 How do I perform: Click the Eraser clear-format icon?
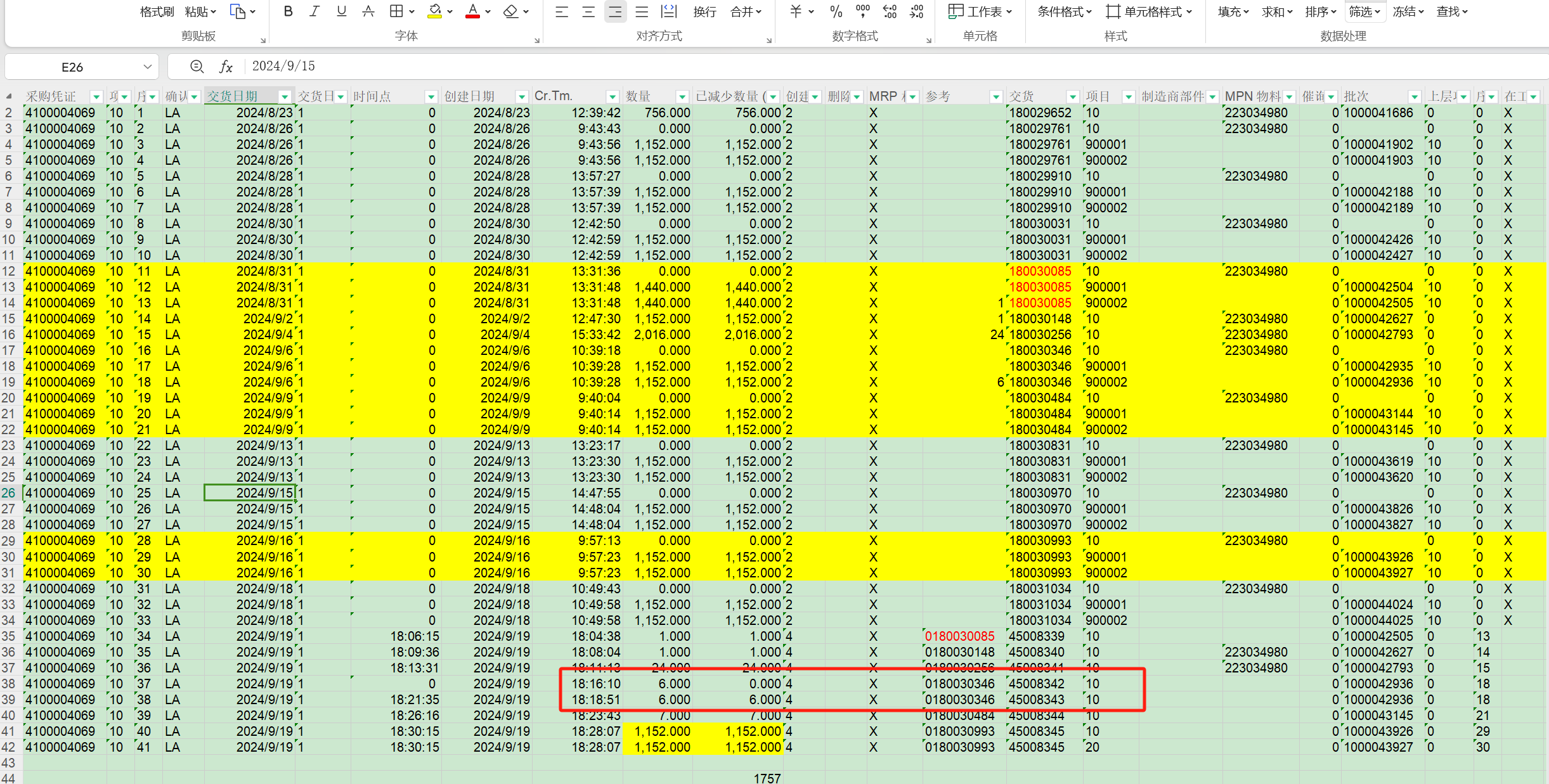click(x=510, y=11)
